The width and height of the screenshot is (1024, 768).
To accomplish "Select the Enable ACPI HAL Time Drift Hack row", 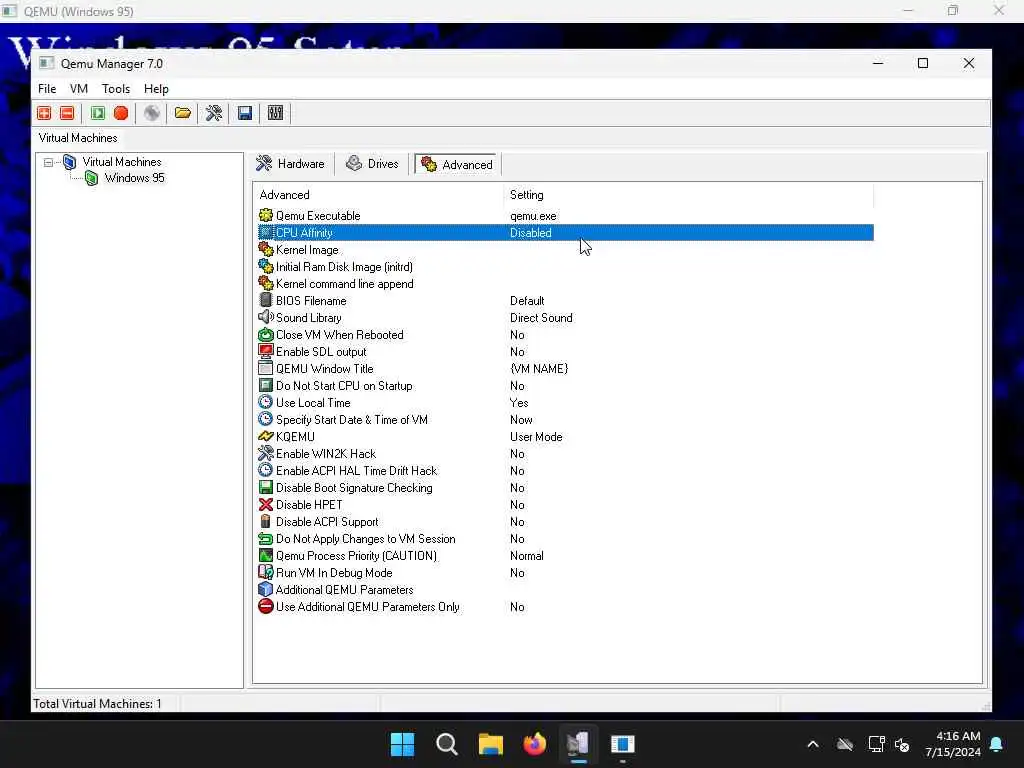I will pos(566,470).
